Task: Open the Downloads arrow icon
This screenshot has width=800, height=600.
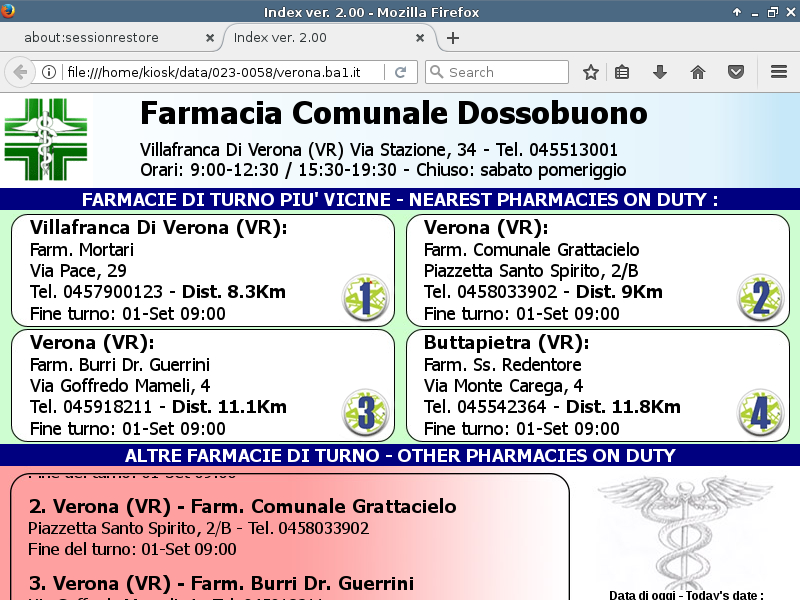Action: 660,72
